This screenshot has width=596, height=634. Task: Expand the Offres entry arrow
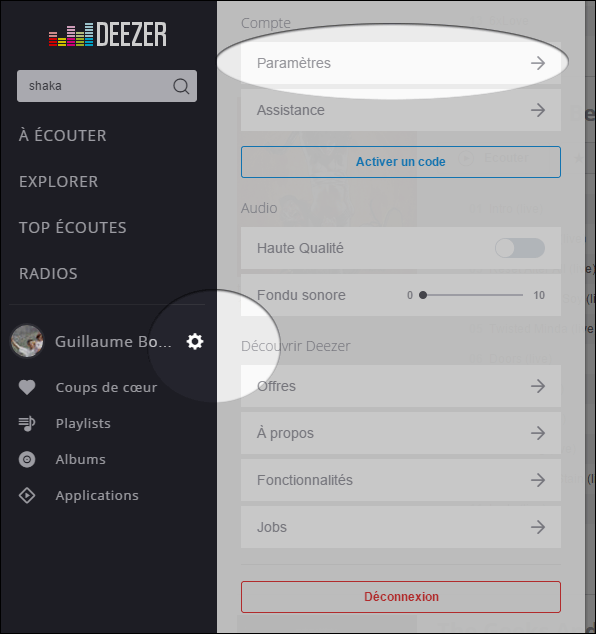(538, 386)
